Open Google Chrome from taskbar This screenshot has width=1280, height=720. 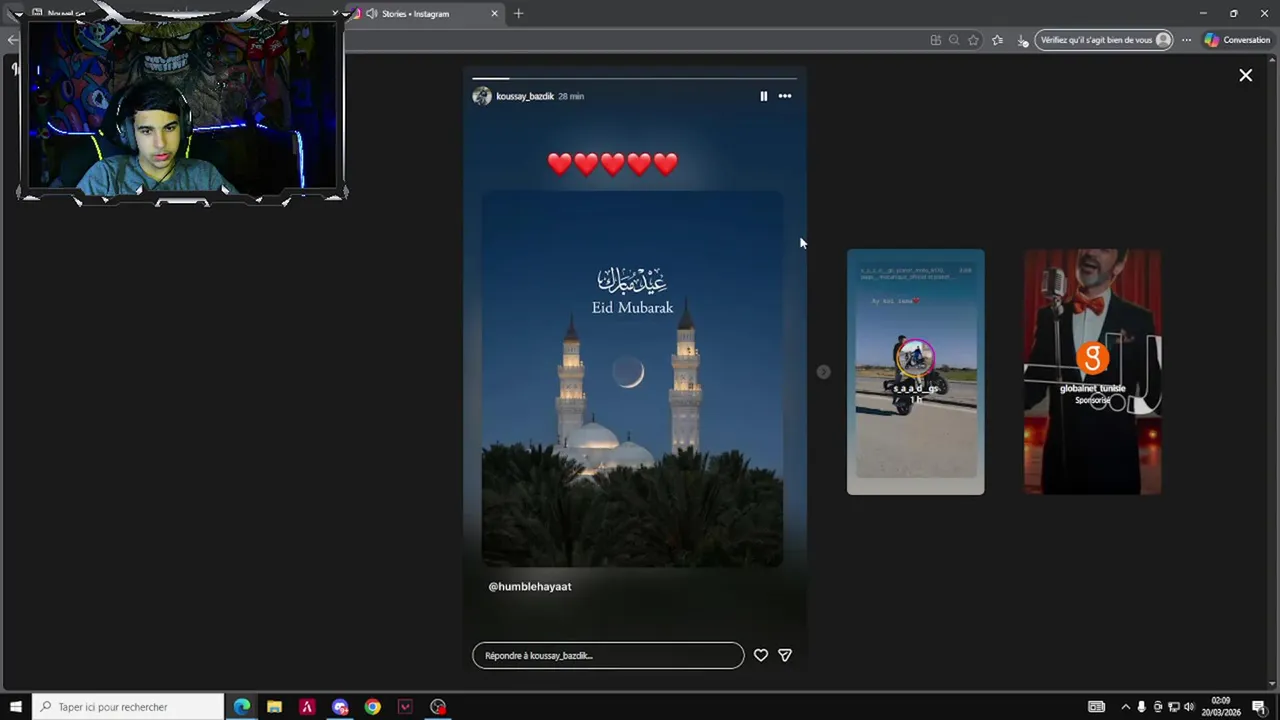372,707
